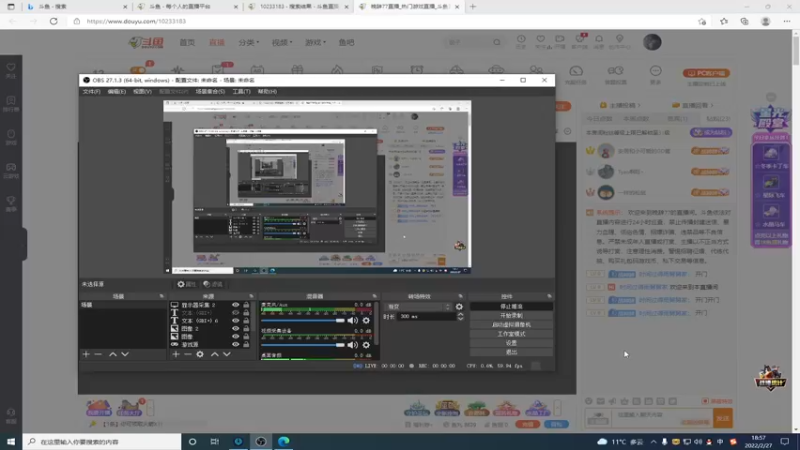Open the 视图(V) menu in OBS

pos(142,91)
